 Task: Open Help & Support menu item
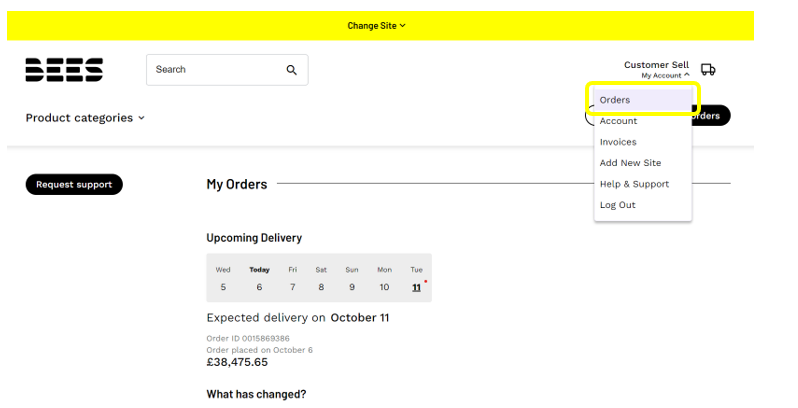click(634, 184)
